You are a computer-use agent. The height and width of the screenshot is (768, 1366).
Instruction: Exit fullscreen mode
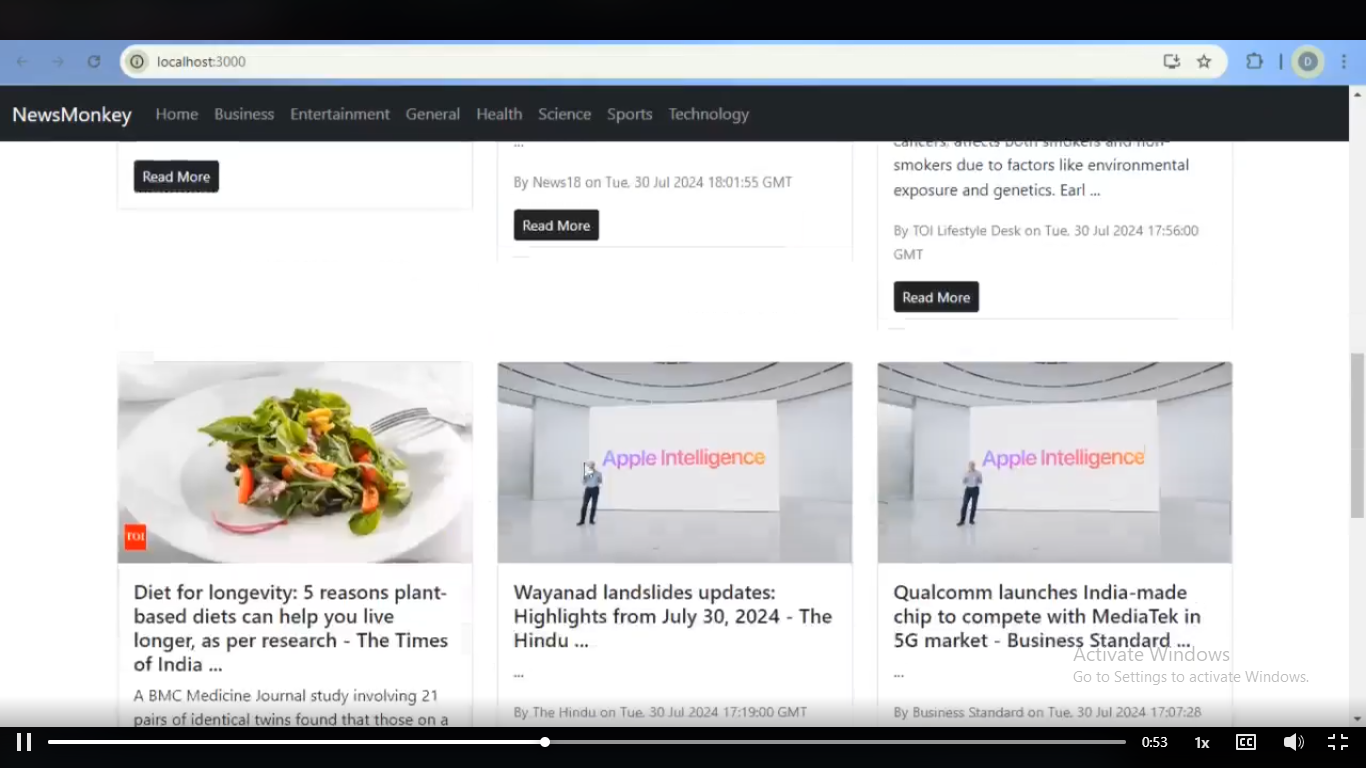pos(1338,742)
